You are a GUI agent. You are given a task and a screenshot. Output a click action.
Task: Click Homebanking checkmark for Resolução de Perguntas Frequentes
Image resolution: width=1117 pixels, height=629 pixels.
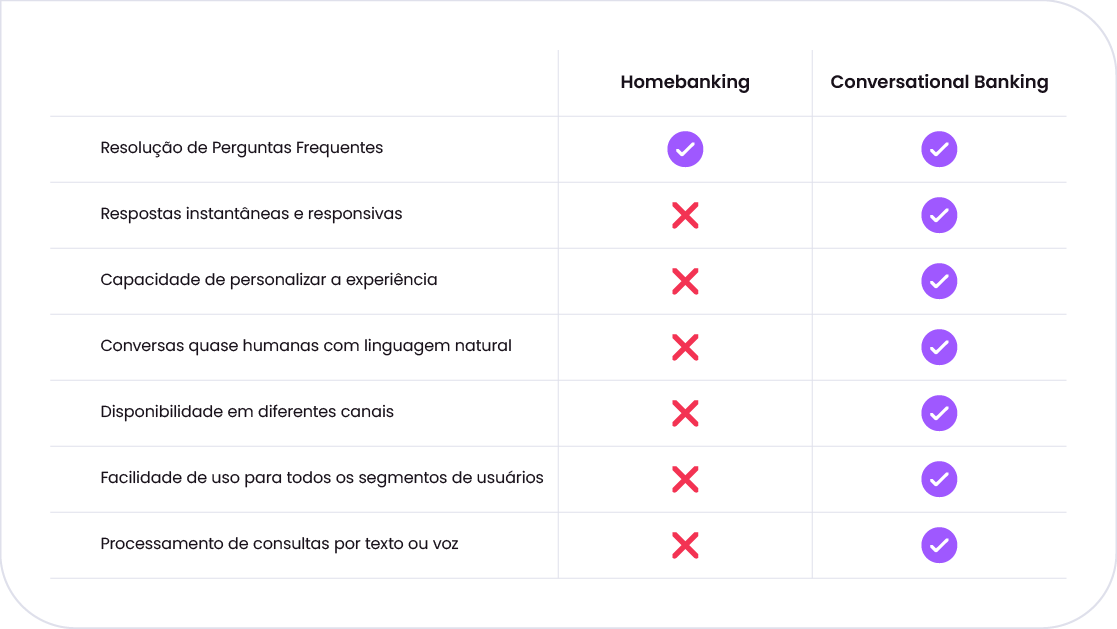pos(685,149)
